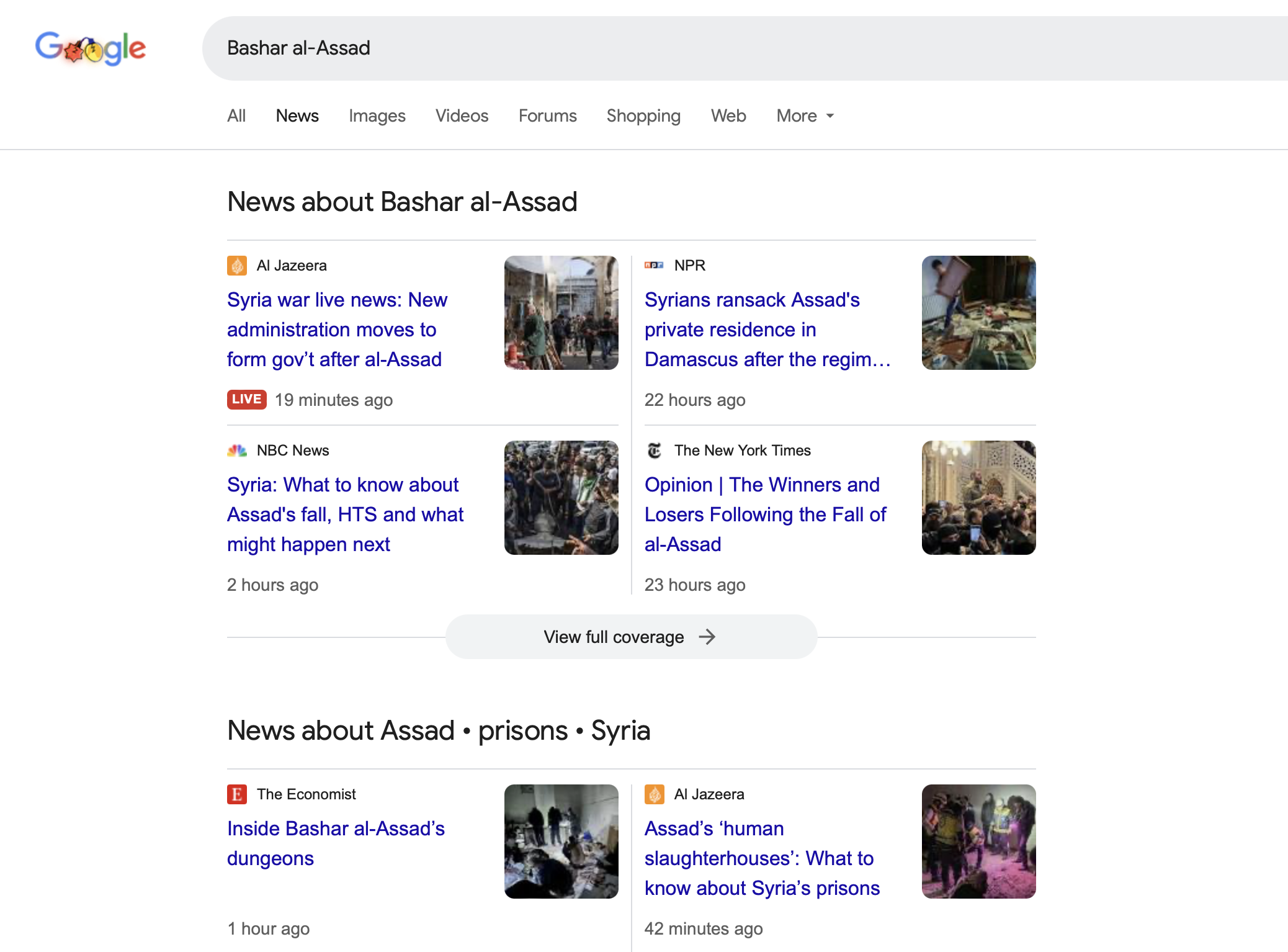
Task: Click the 23 hours ago timestamp
Action: [695, 585]
